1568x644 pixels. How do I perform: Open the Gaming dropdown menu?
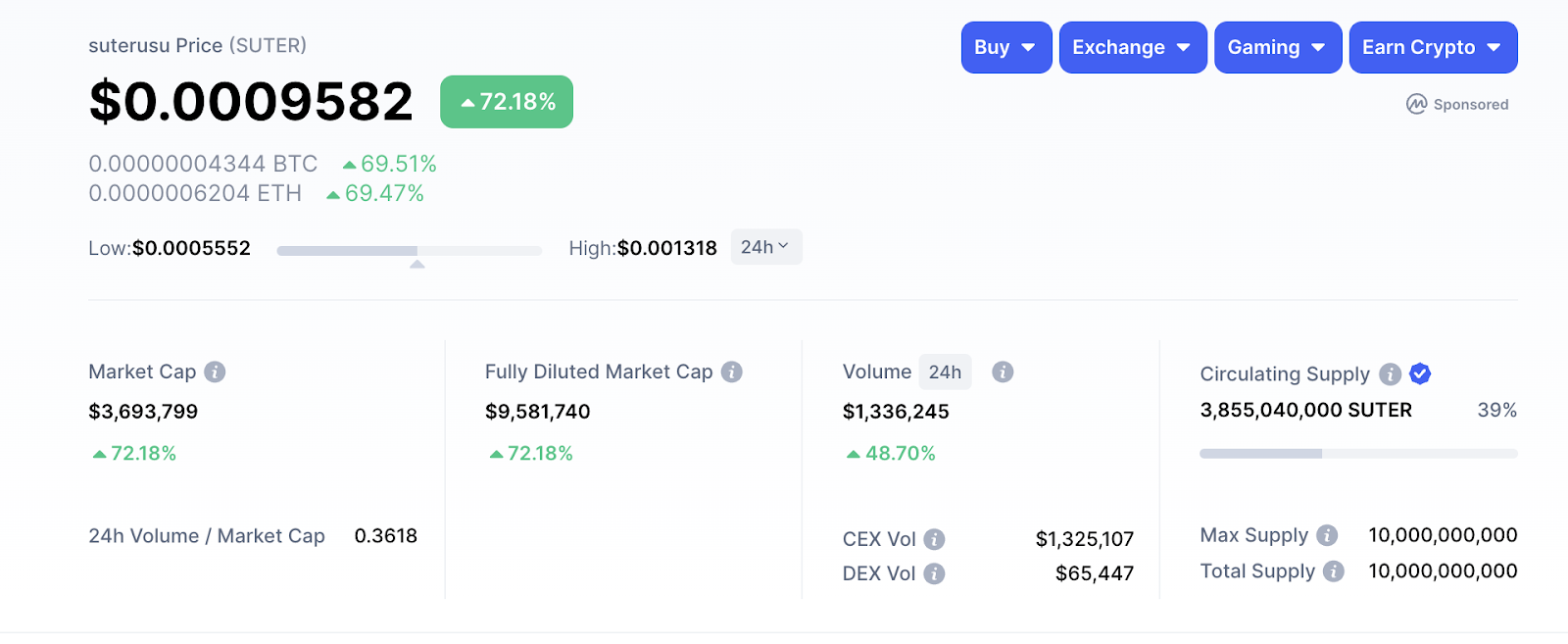coord(1277,47)
